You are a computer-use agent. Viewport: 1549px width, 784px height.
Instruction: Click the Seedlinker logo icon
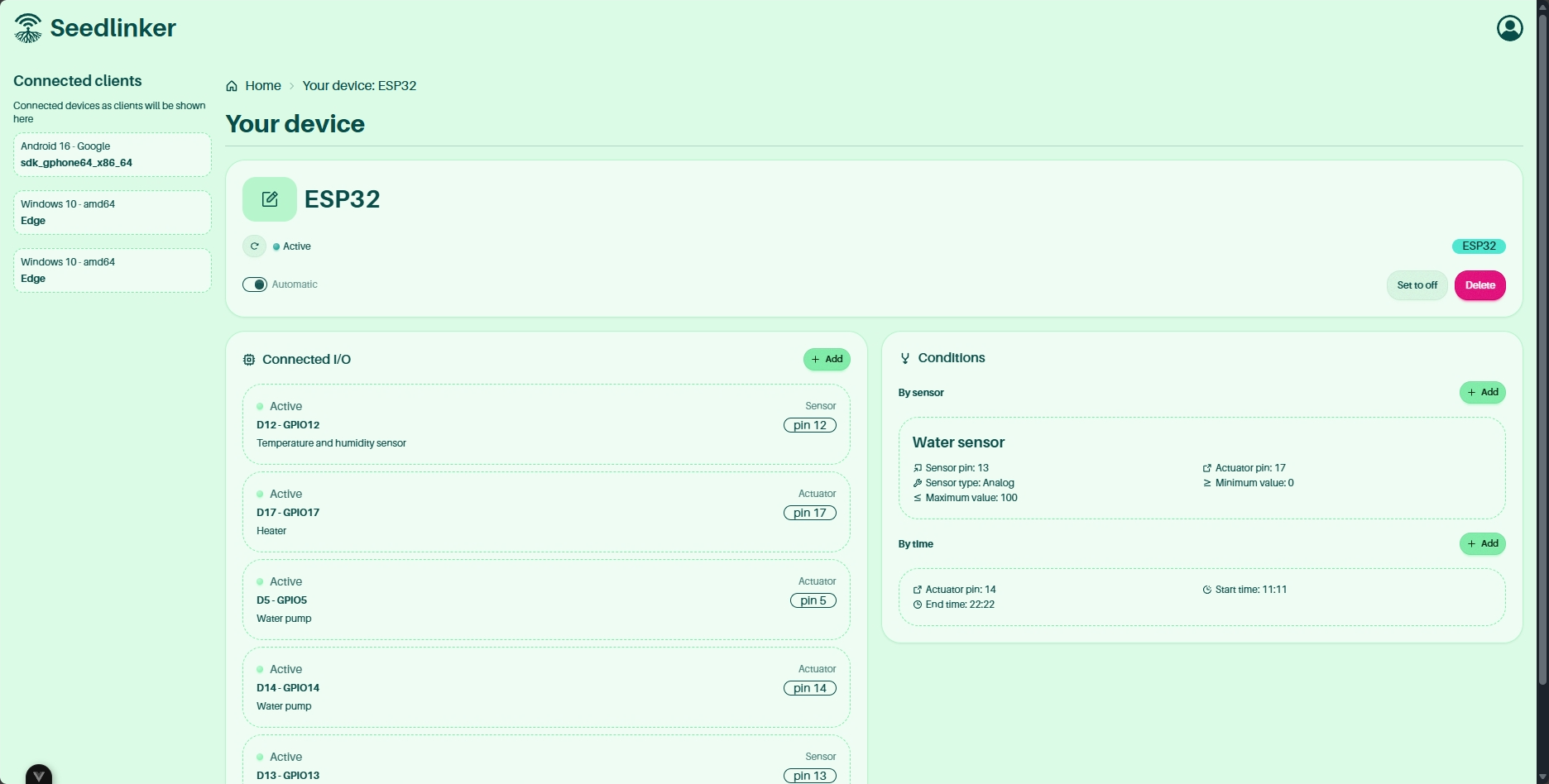(x=28, y=28)
